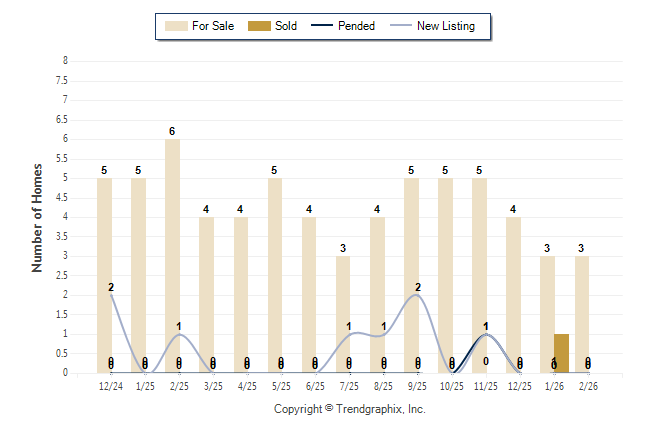Toggle the Pended series legend label
Image resolution: width=646 pixels, height=434 pixels.
click(x=357, y=26)
